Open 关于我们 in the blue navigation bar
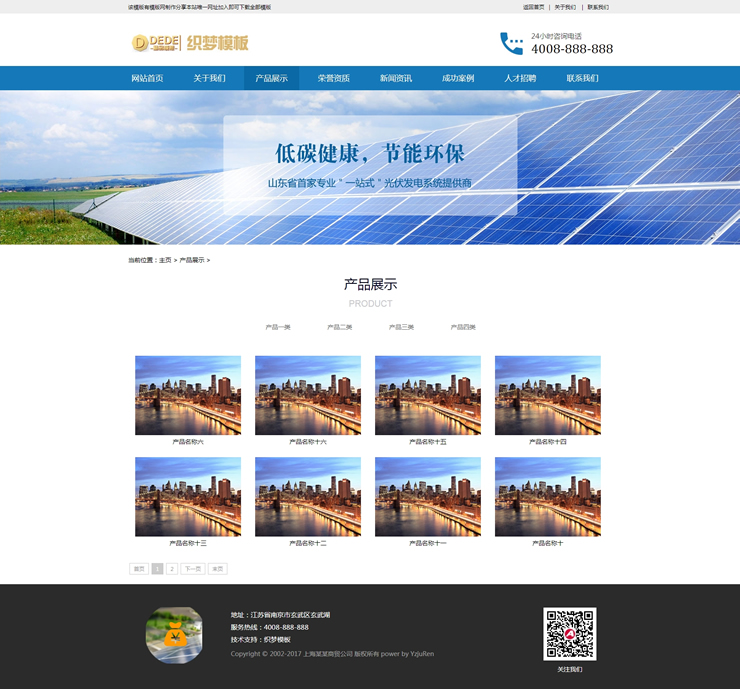This screenshot has width=740, height=689. [x=209, y=78]
